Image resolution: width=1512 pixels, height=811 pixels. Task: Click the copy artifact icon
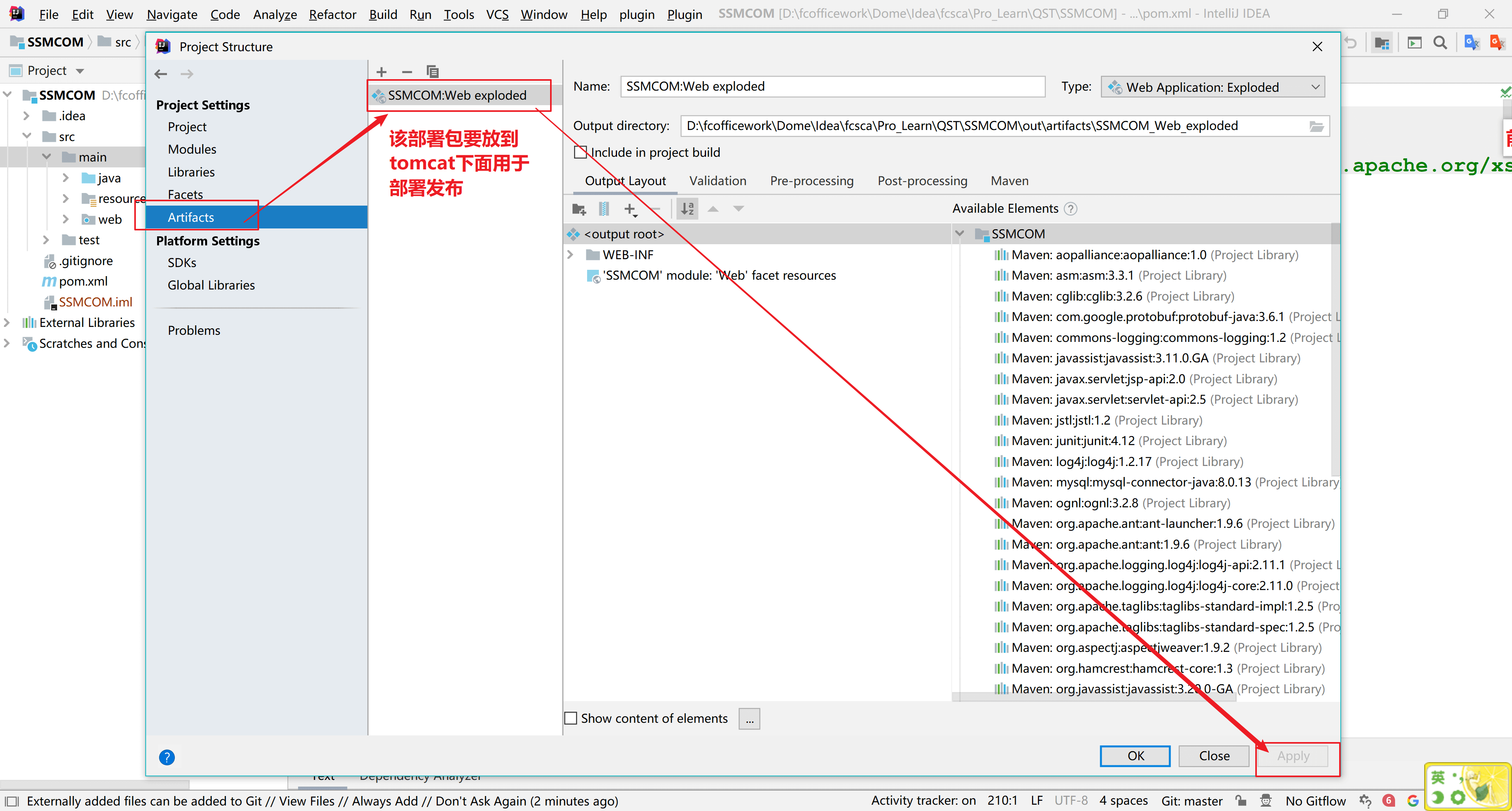coord(433,72)
